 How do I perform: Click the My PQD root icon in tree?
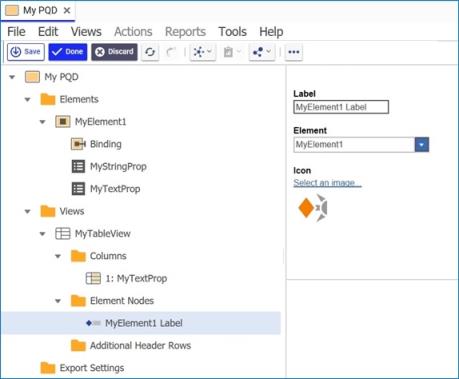[x=32, y=77]
